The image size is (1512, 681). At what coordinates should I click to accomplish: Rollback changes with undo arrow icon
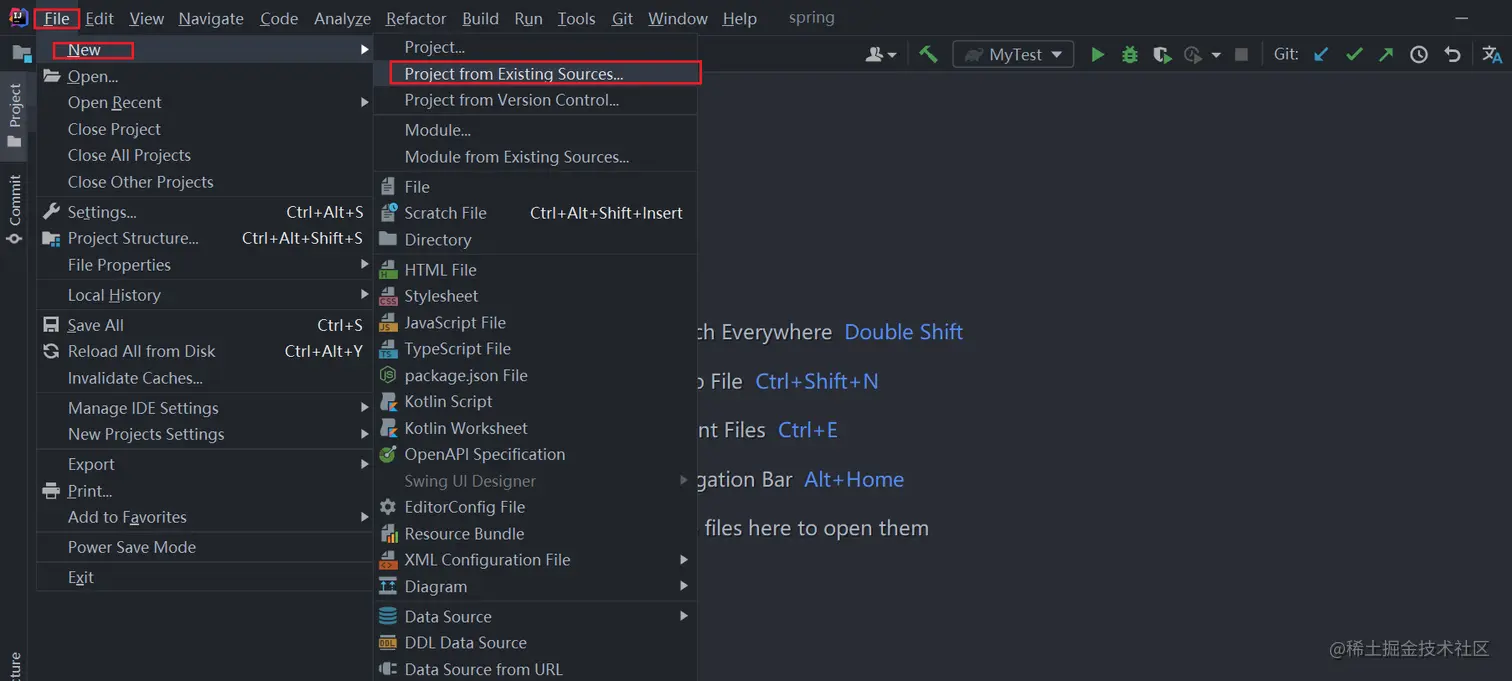tap(1452, 55)
